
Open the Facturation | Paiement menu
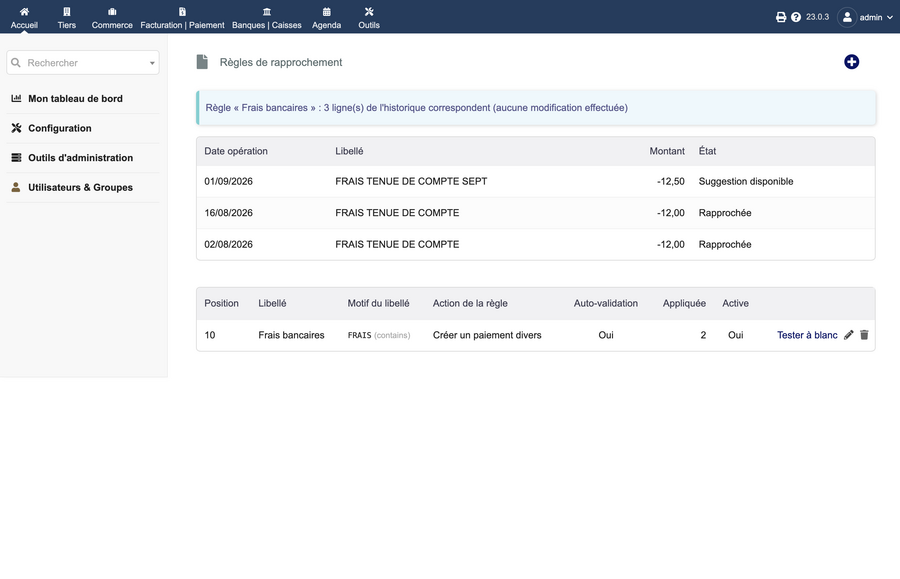[183, 18]
